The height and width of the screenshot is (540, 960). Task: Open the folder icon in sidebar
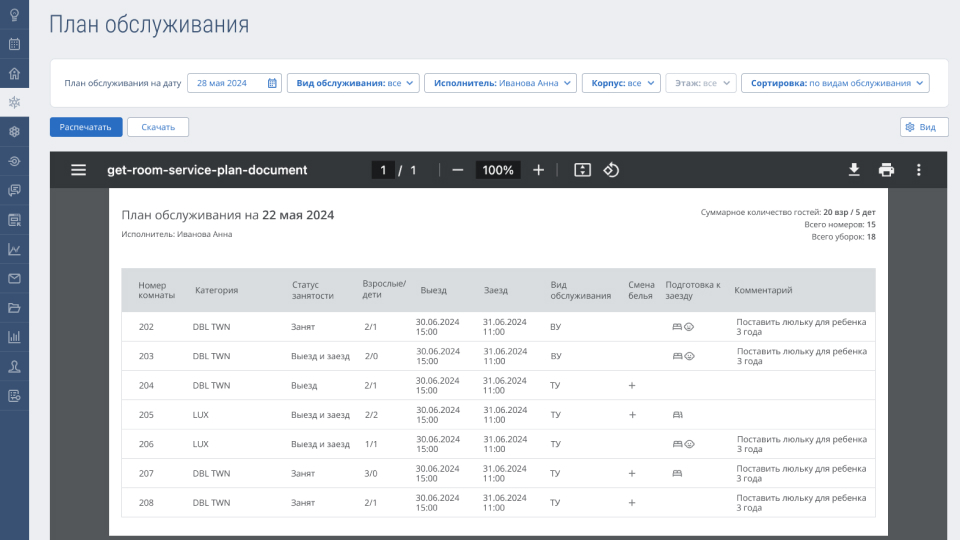coord(14,308)
